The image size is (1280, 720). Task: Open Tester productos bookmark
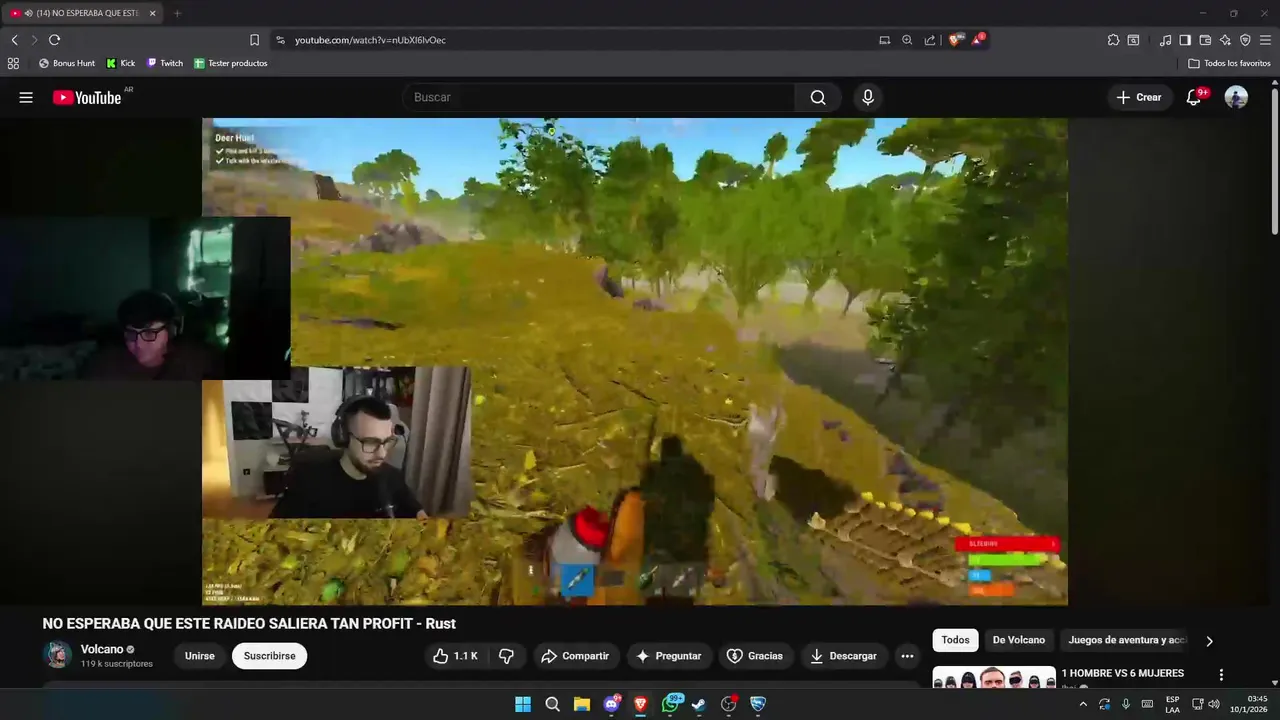[x=231, y=63]
